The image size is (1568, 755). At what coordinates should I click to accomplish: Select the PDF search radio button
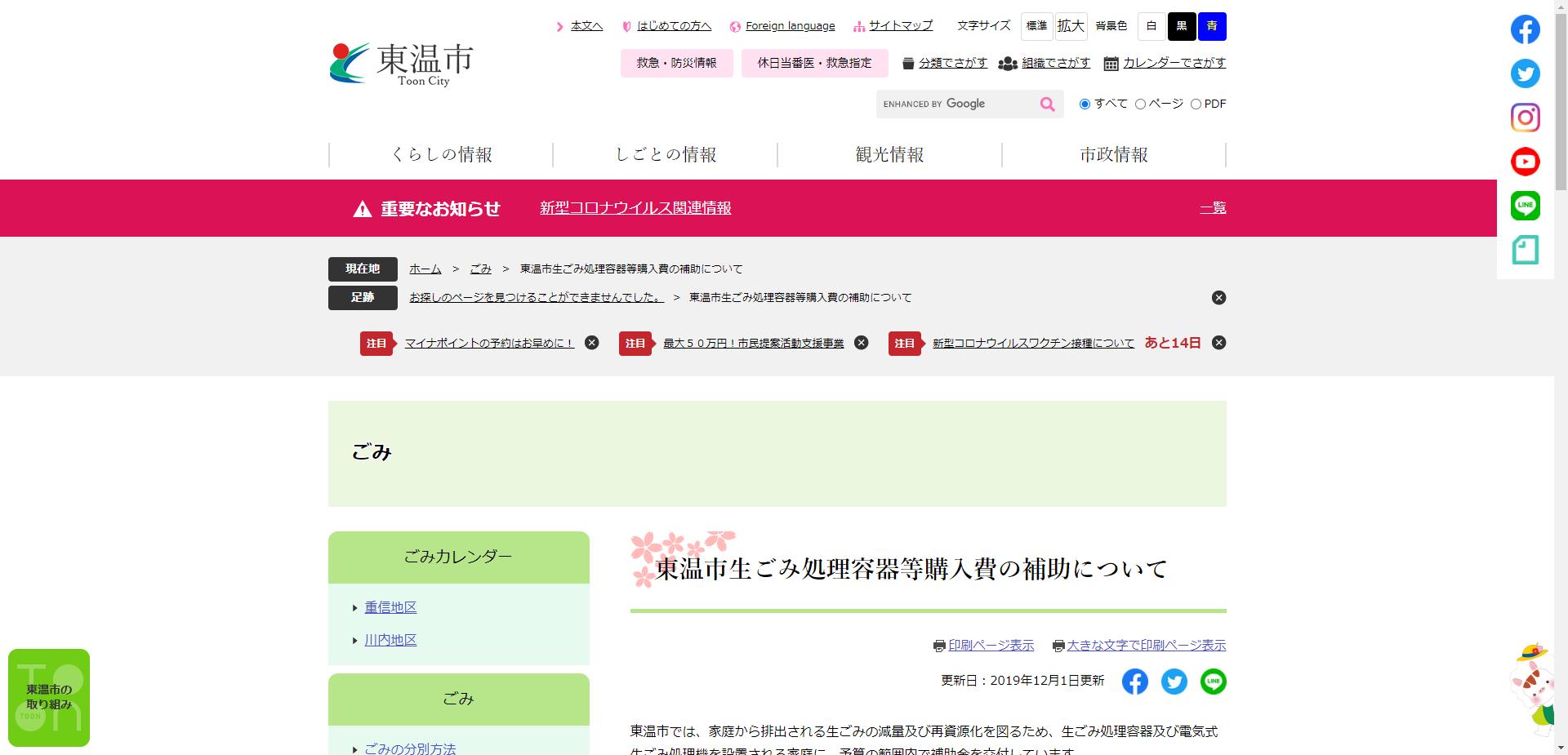1196,104
